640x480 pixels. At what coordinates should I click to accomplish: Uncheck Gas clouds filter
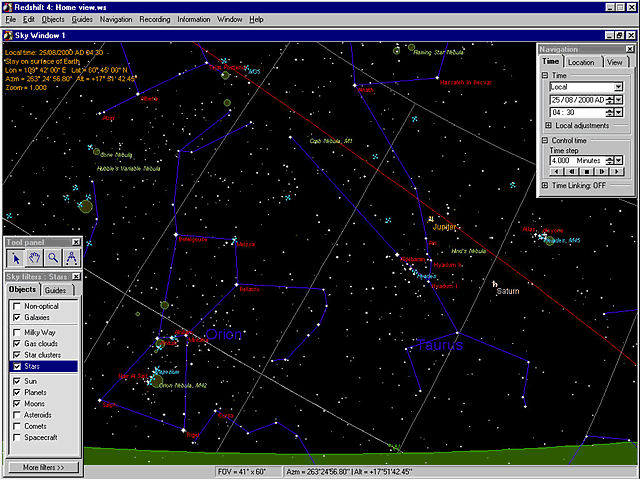(17, 344)
